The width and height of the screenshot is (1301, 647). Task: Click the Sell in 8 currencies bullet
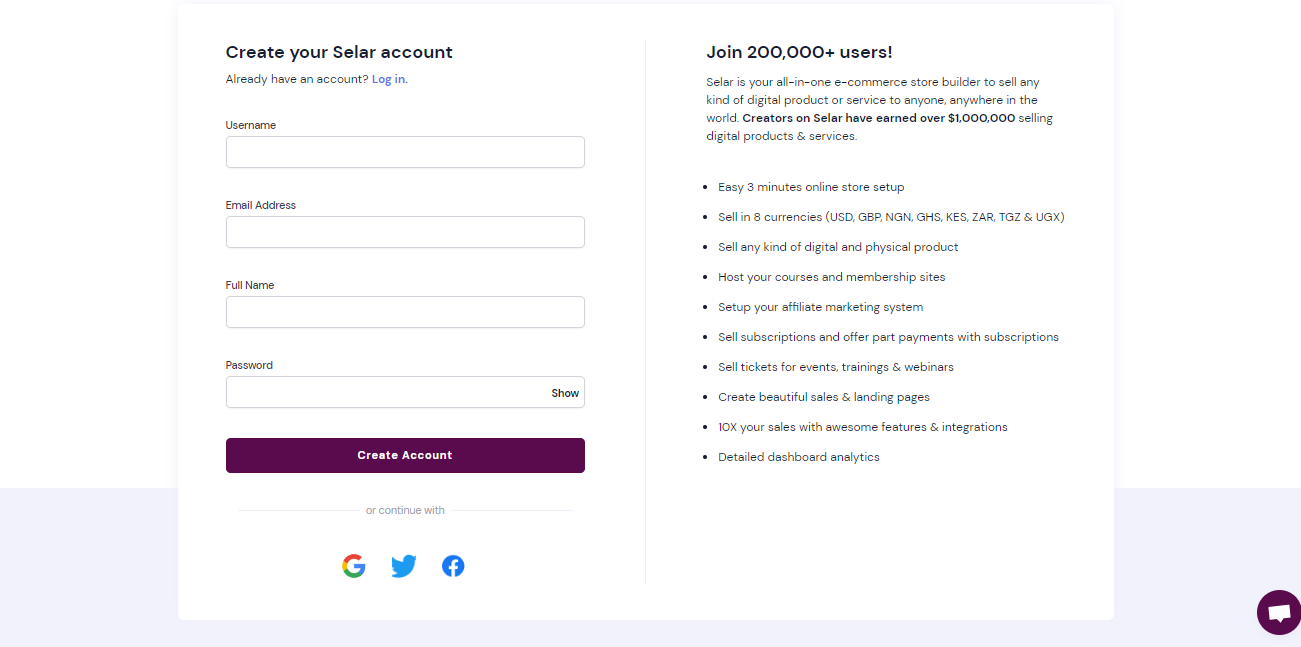pyautogui.click(x=890, y=216)
